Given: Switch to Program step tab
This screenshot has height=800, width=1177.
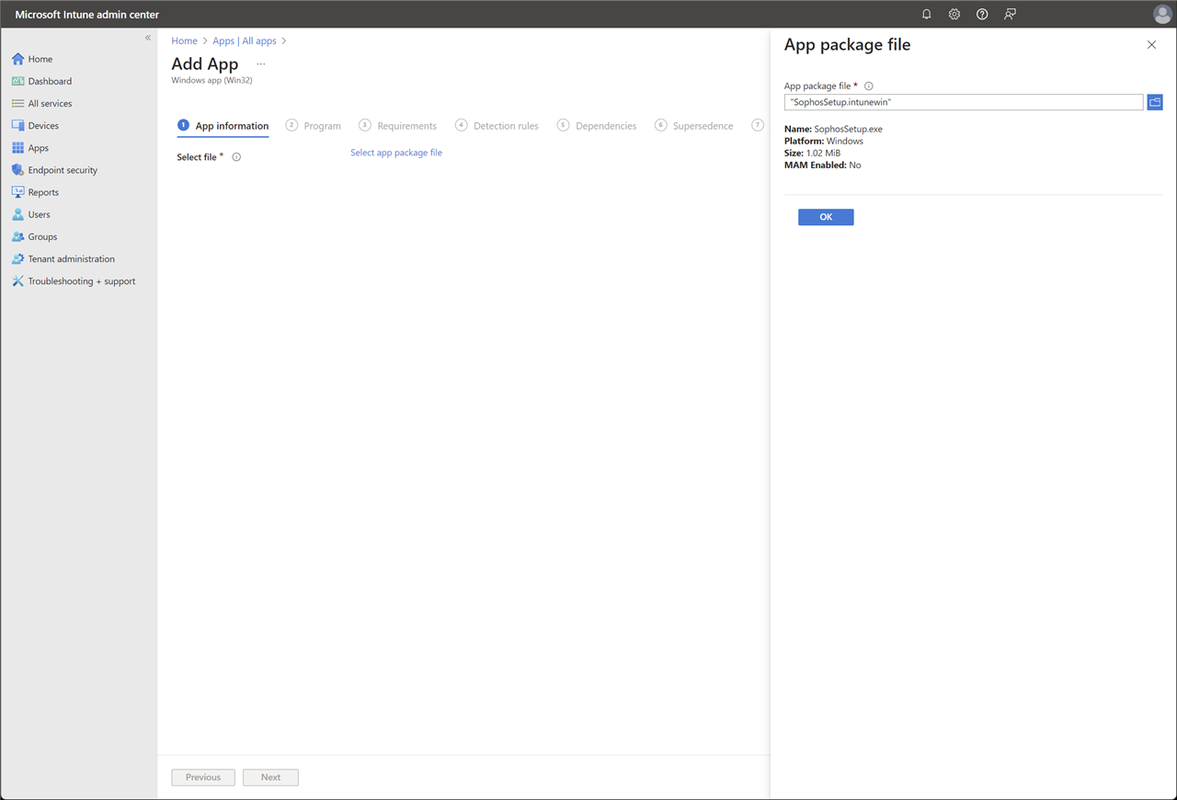Looking at the screenshot, I should point(313,125).
